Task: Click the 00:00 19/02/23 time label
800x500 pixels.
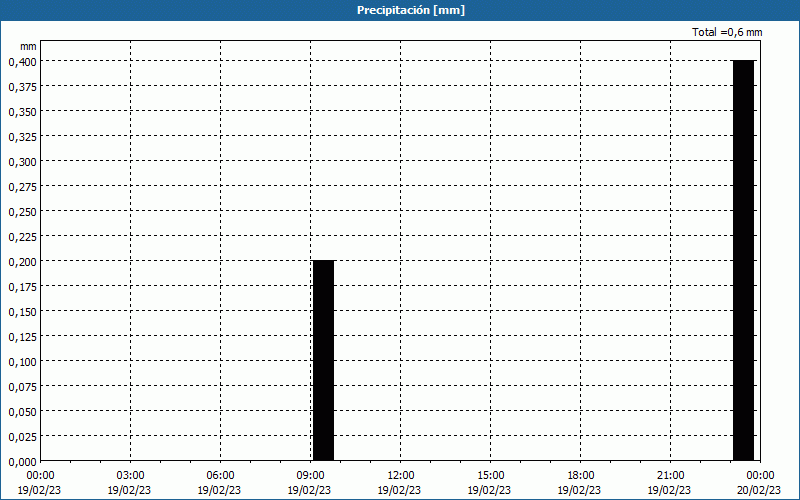Action: click(39, 483)
